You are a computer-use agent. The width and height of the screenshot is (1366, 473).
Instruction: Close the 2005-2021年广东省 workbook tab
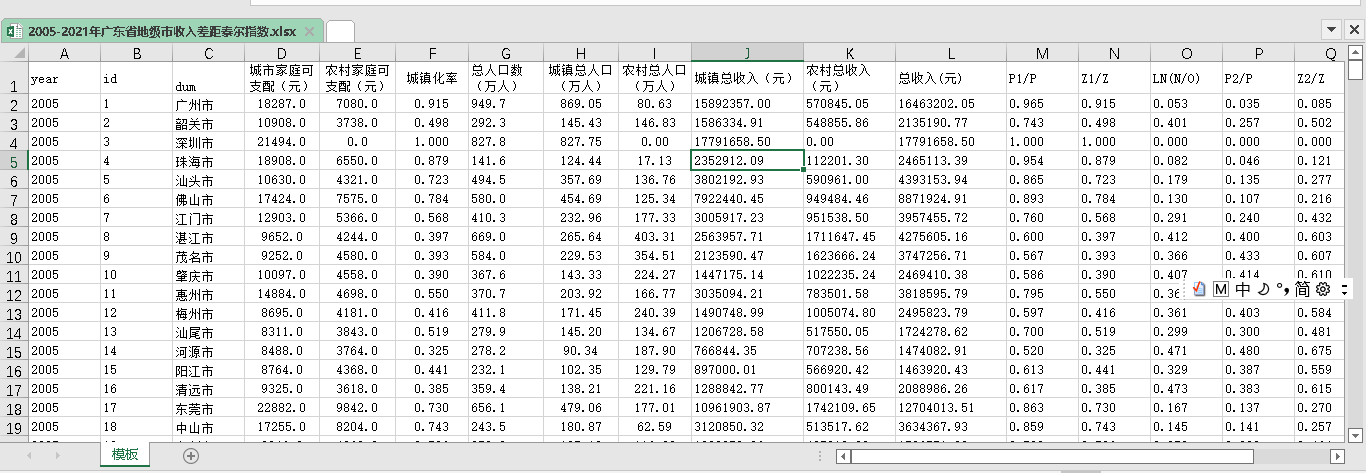coord(310,32)
